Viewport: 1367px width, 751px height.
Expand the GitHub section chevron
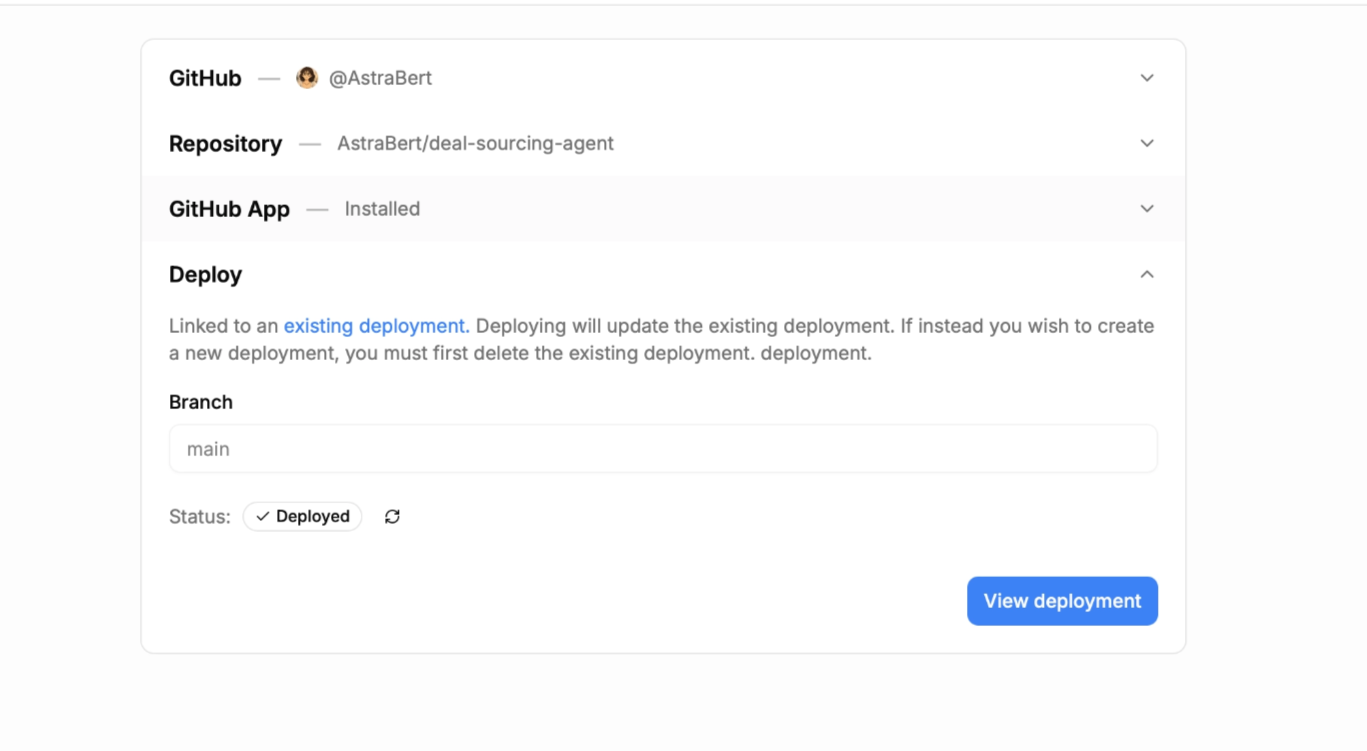[1147, 78]
